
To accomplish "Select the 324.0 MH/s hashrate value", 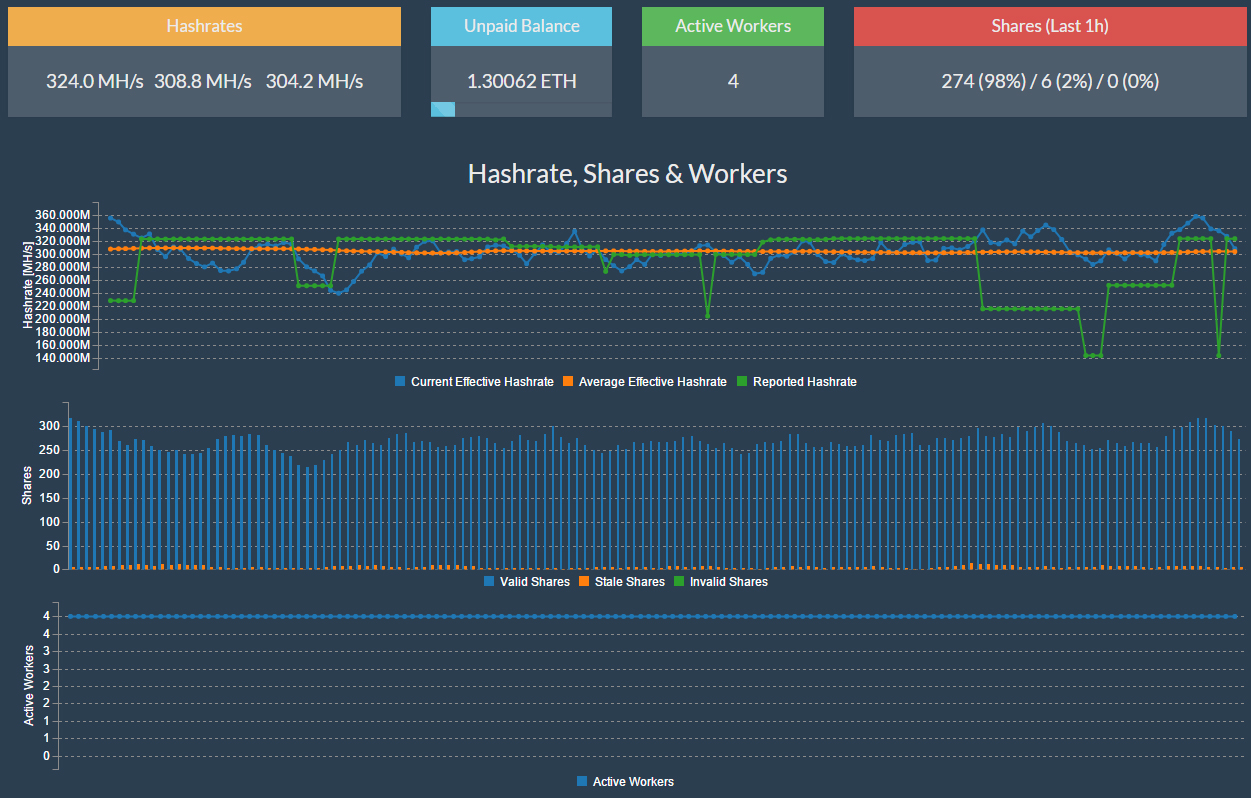I will [x=94, y=82].
